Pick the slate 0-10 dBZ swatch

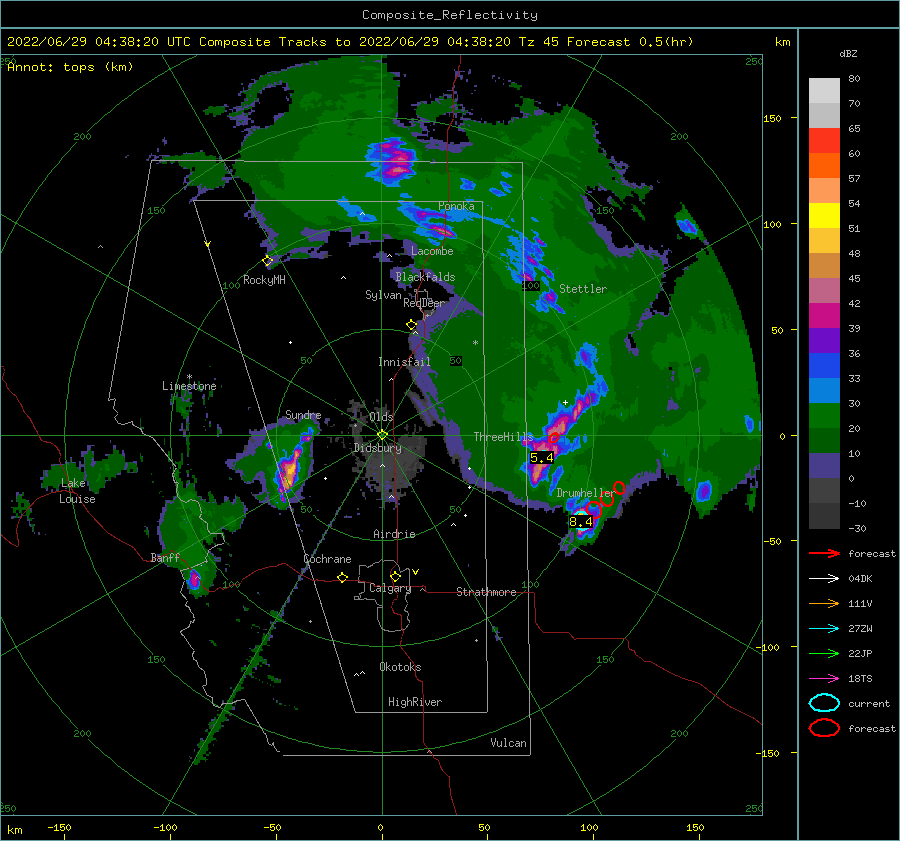click(x=824, y=466)
